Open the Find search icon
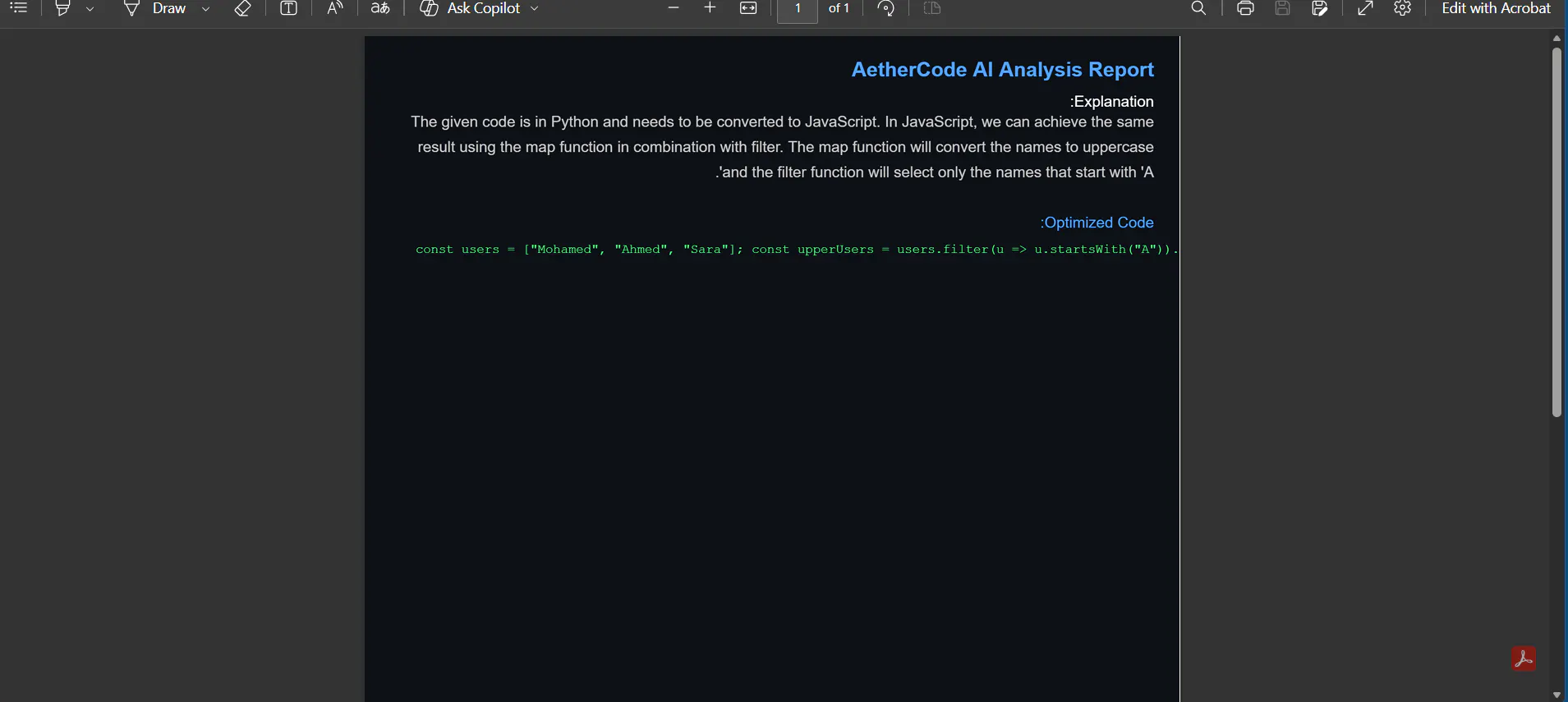Image resolution: width=1568 pixels, height=702 pixels. coord(1198,8)
